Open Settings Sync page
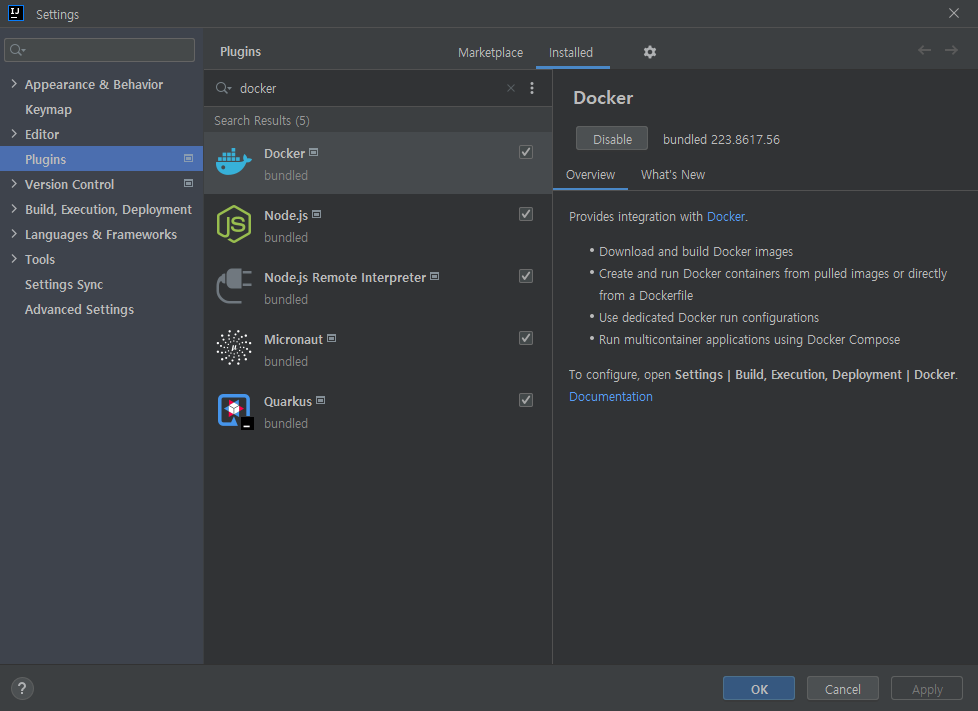Viewport: 978px width, 711px height. tap(64, 284)
